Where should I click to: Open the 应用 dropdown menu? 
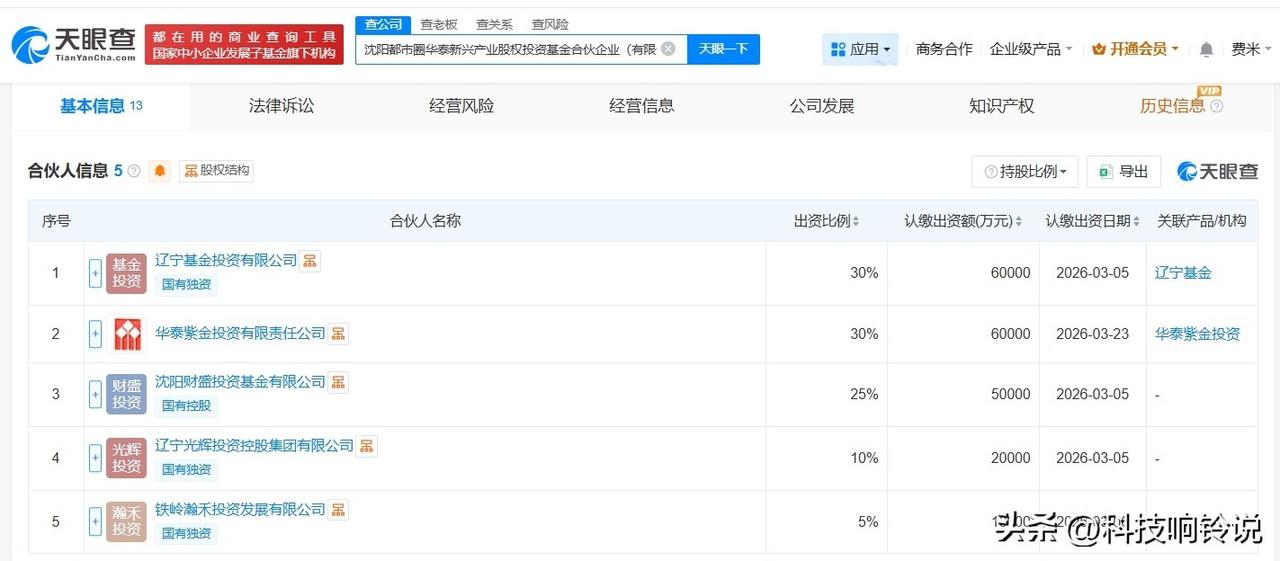pyautogui.click(x=860, y=49)
